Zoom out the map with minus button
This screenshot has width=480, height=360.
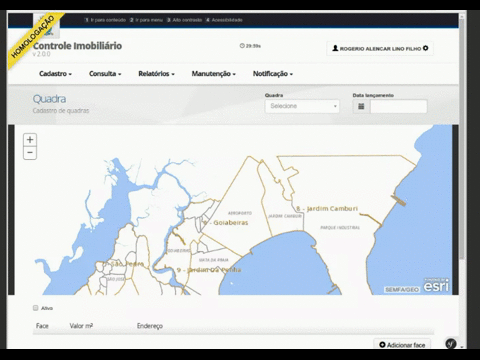30,153
